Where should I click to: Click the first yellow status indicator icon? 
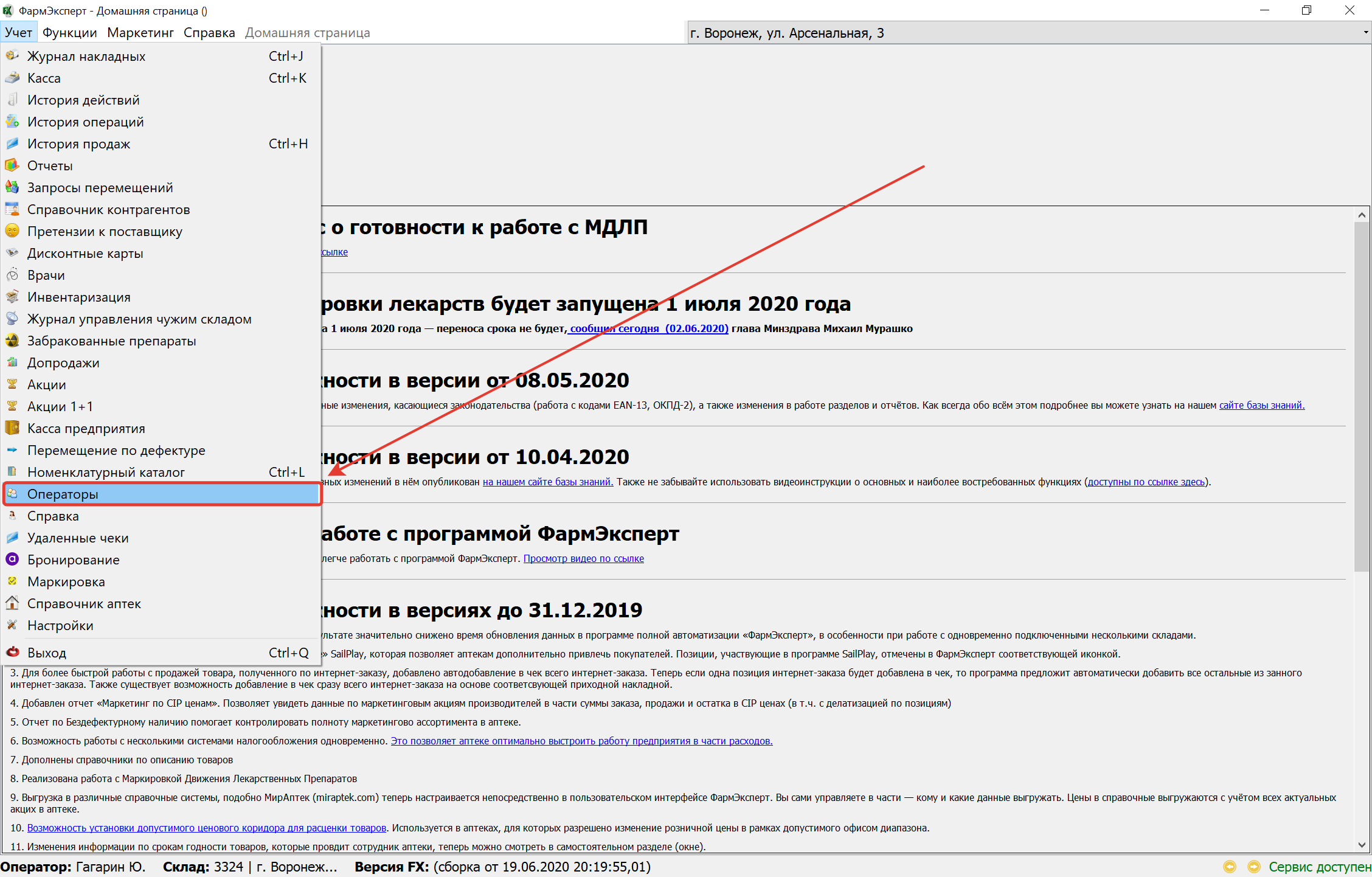point(1230,867)
